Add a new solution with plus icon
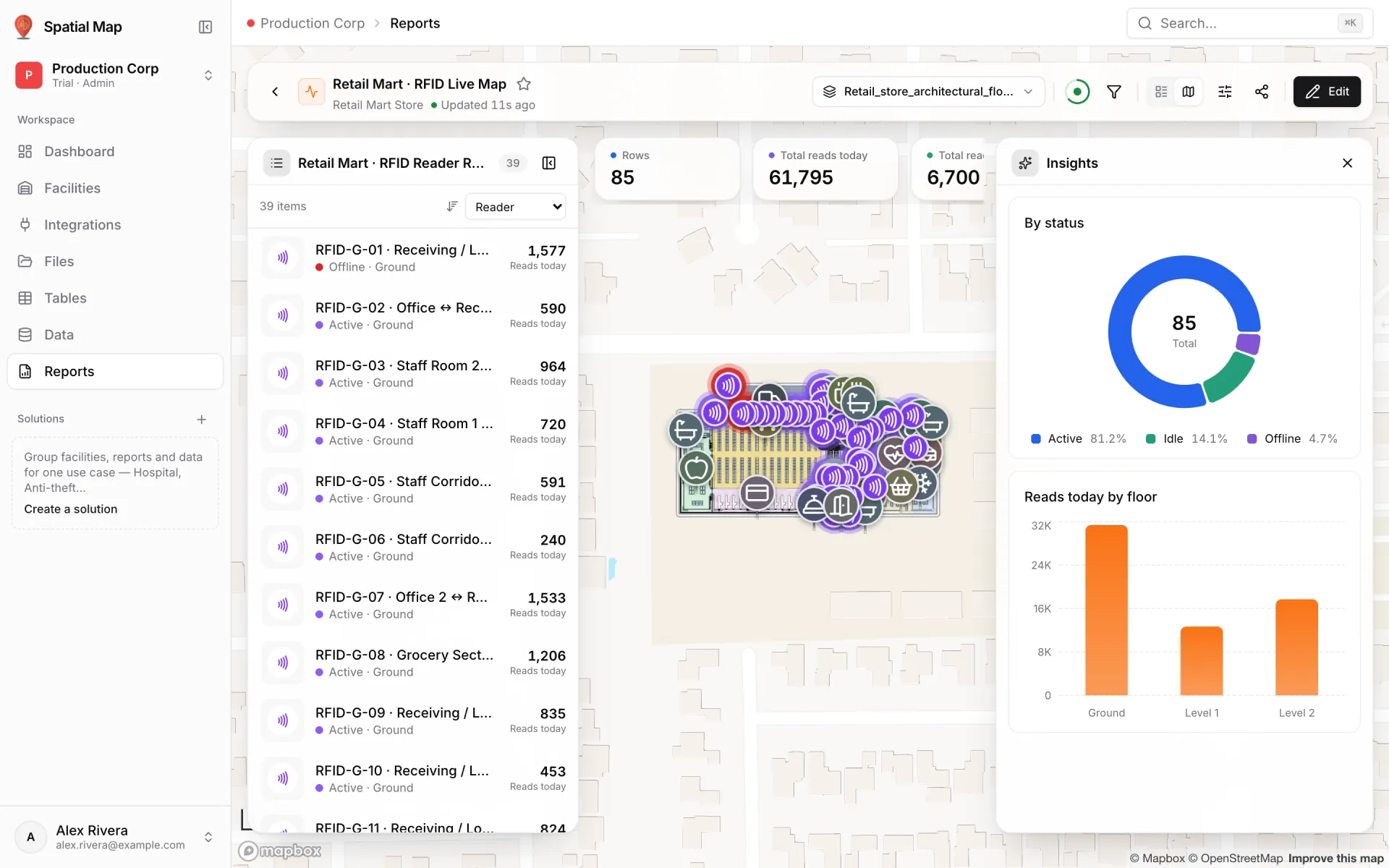 [x=202, y=420]
